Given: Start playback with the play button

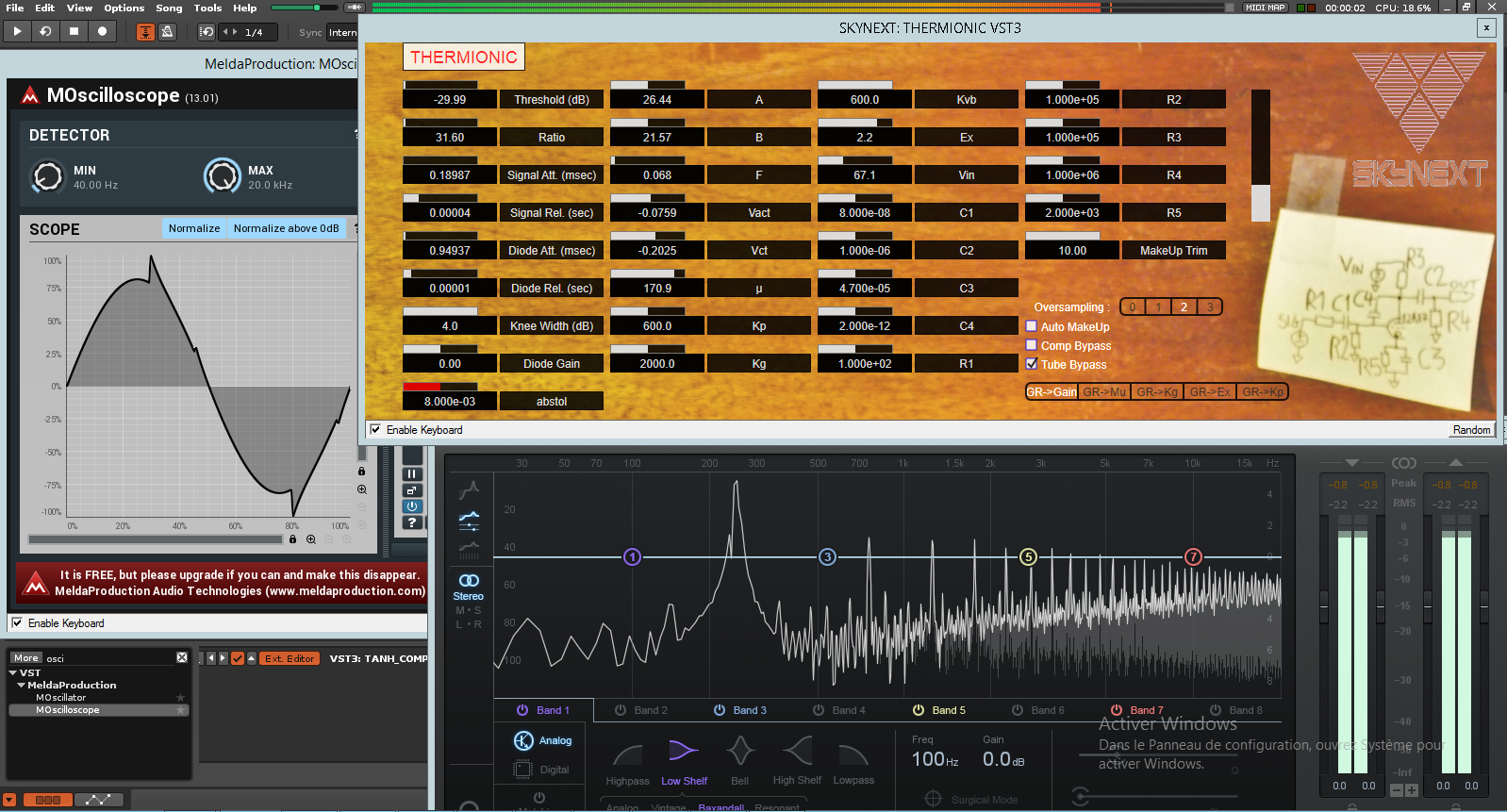Looking at the screenshot, I should tap(17, 31).
